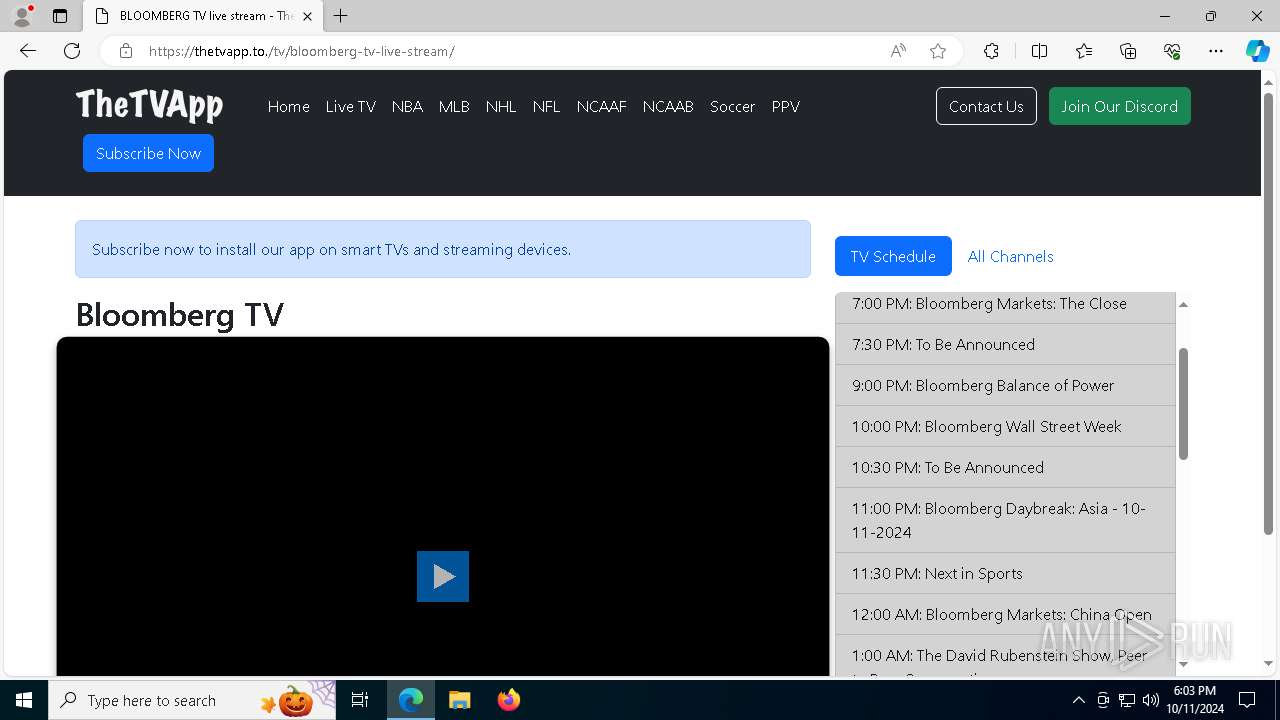Toggle Split screen icon in Edge toolbar

[x=1039, y=51]
